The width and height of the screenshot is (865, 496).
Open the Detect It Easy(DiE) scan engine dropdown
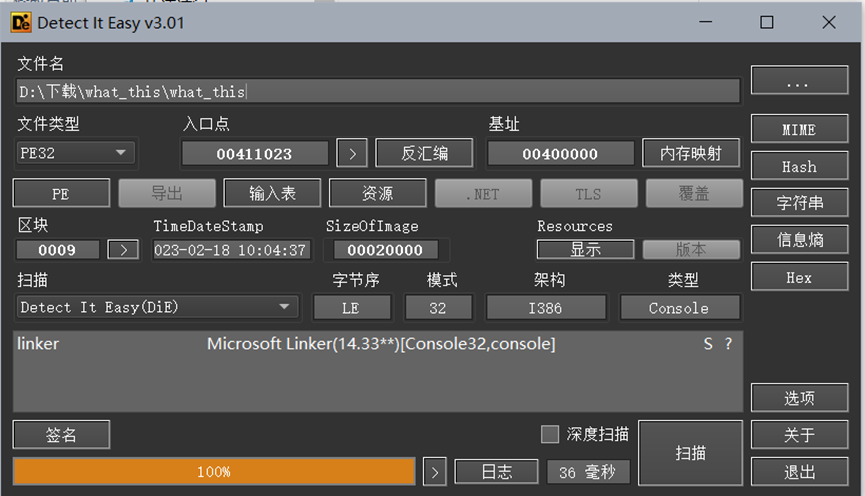[157, 307]
